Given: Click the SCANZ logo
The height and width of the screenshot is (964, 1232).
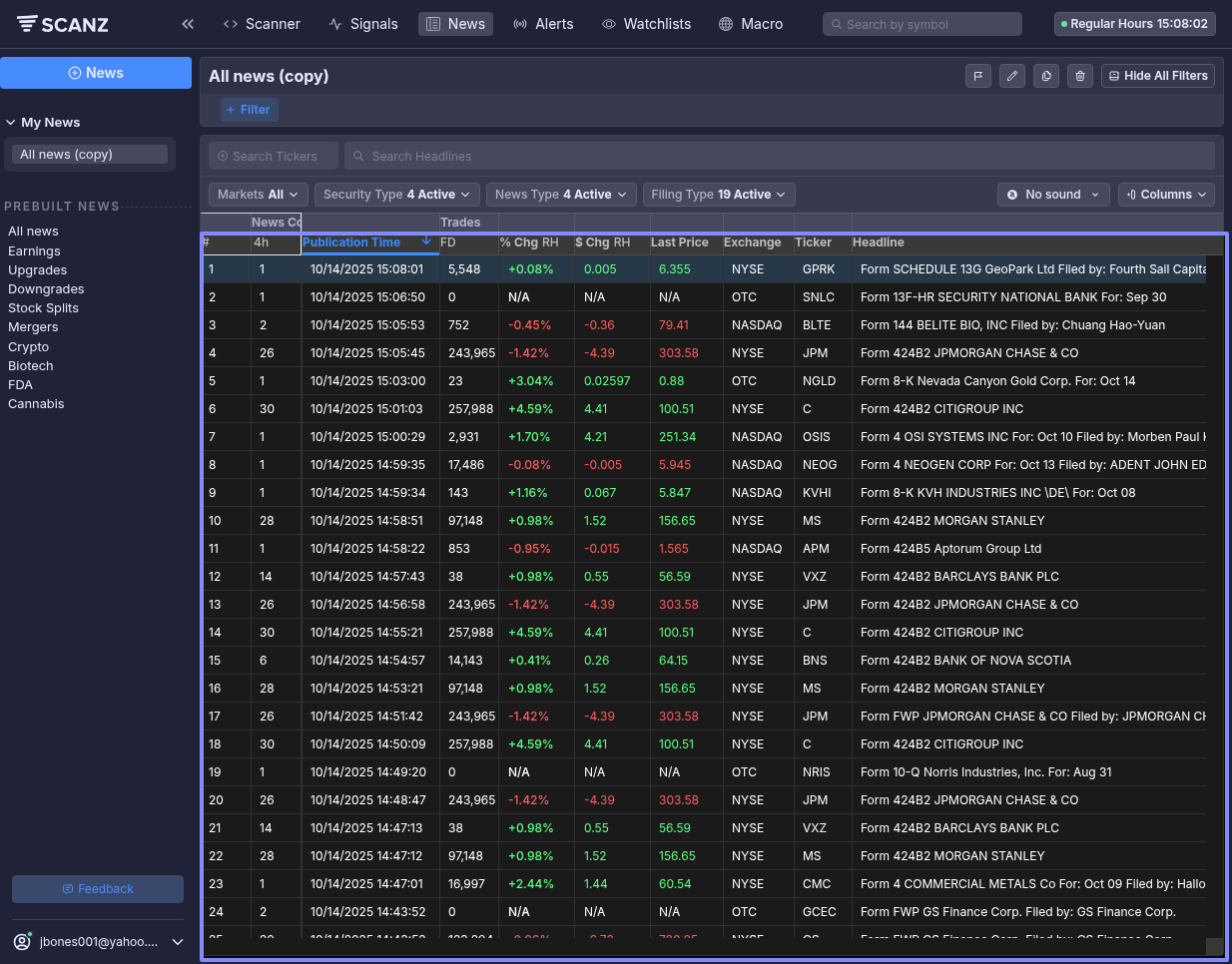Looking at the screenshot, I should tap(62, 24).
